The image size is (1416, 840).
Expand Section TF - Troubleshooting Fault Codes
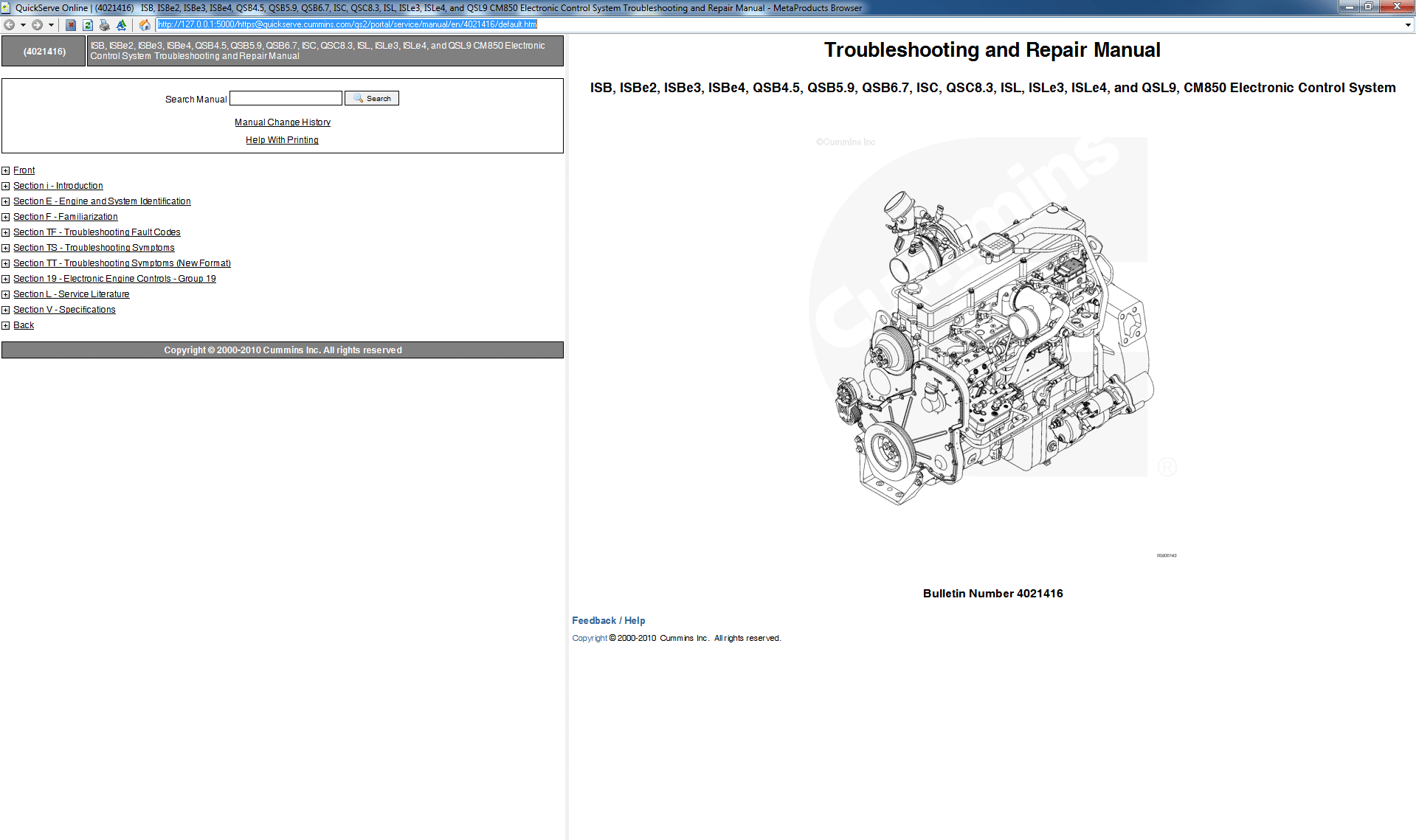click(x=6, y=232)
